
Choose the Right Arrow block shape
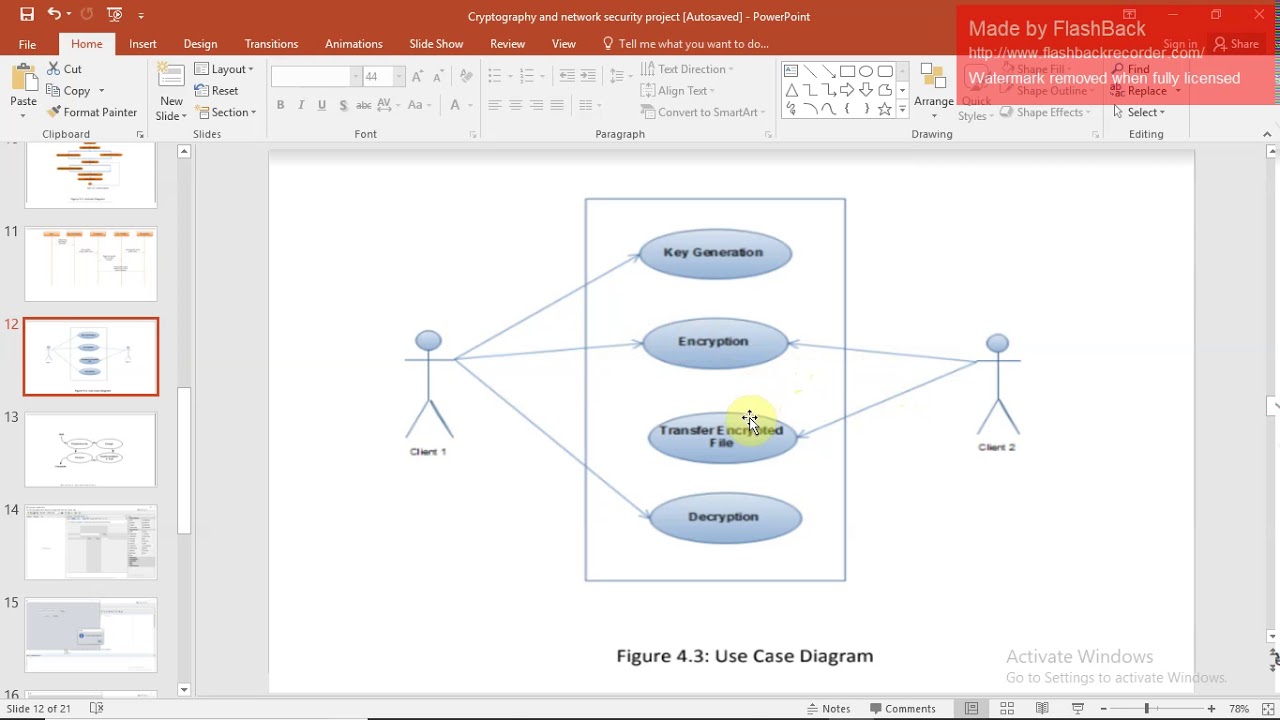[x=848, y=90]
